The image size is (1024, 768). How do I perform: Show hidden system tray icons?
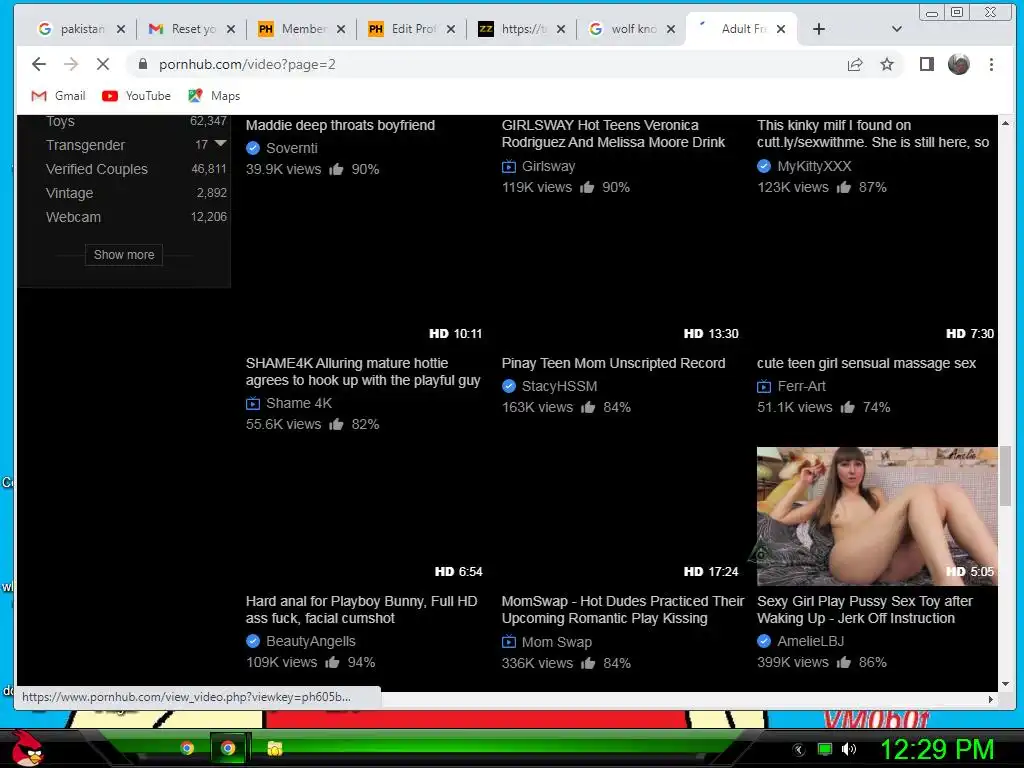(x=799, y=750)
